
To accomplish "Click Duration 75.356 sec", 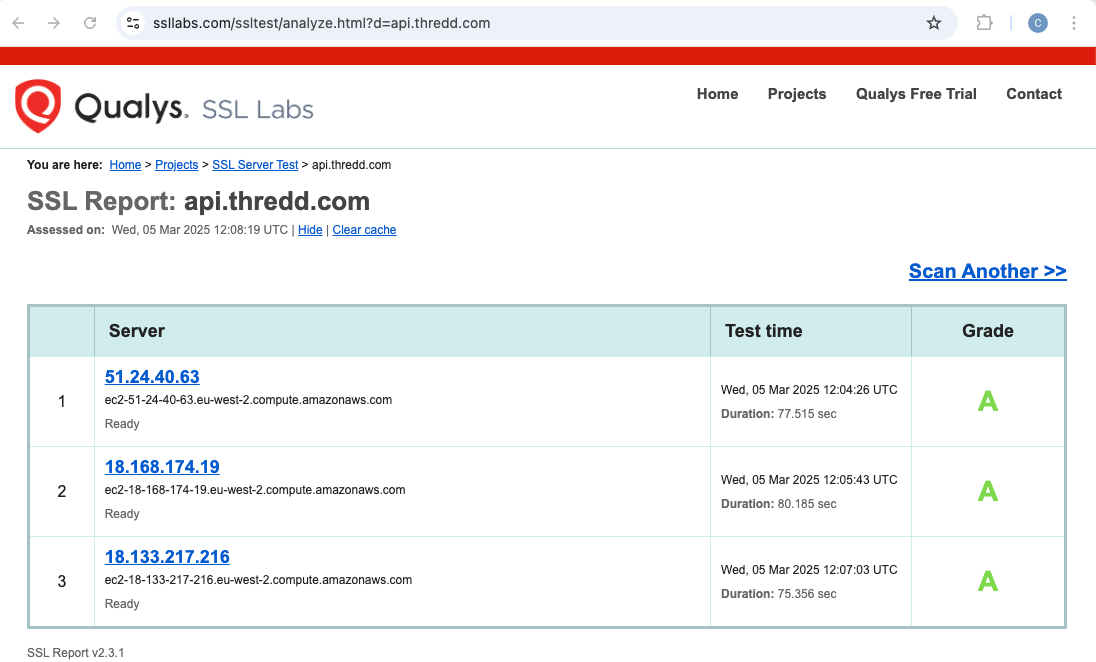I will [779, 594].
